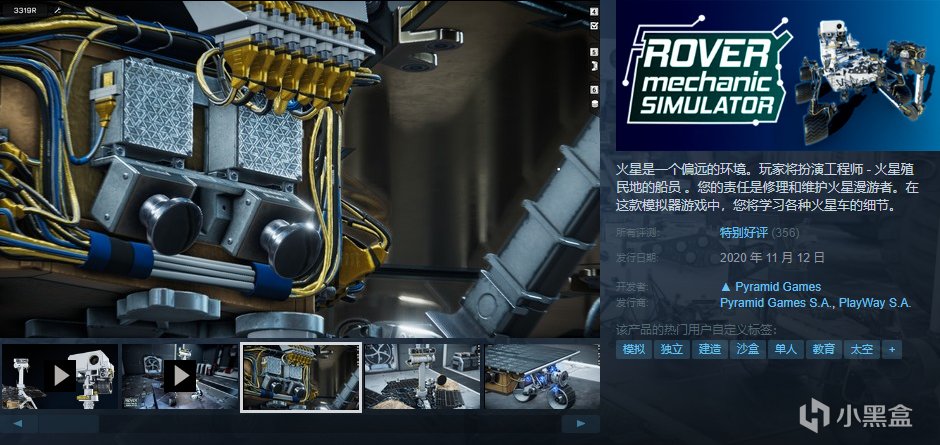Click the release date 2020 年 11 月 12 日
Viewport: 940px width, 445px height.
tap(772, 258)
